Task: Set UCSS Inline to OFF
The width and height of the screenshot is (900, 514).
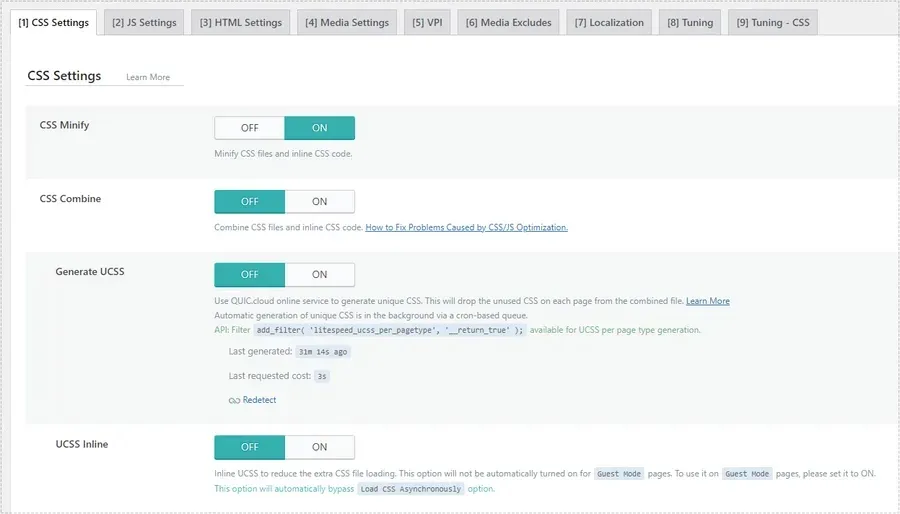Action: [250, 447]
